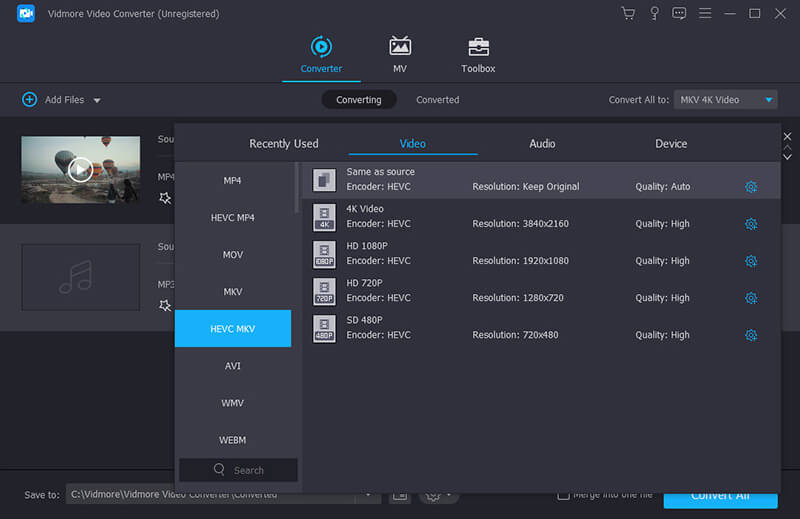The height and width of the screenshot is (519, 800).
Task: Expand the Convert All to format dropdown
Action: click(x=768, y=100)
